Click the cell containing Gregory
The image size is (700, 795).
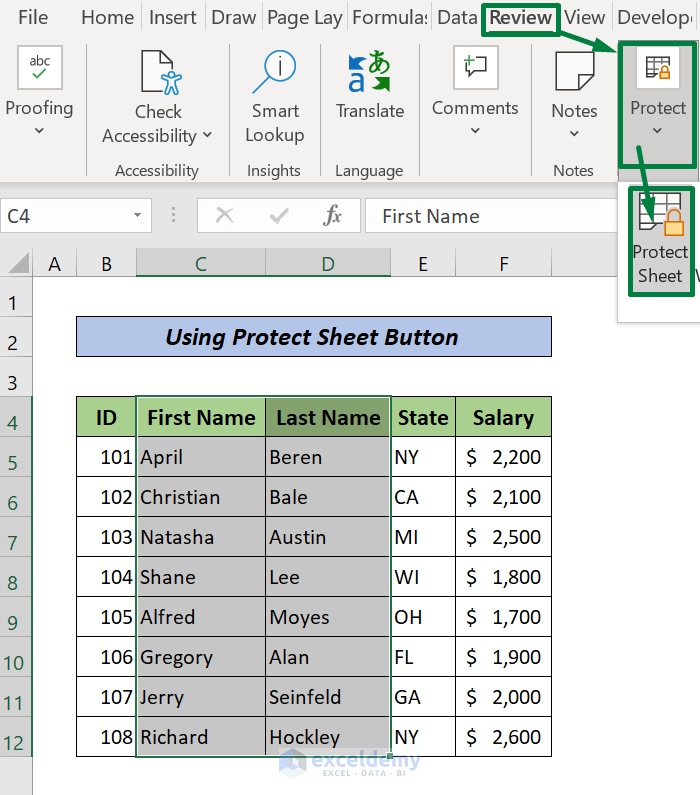pyautogui.click(x=201, y=657)
